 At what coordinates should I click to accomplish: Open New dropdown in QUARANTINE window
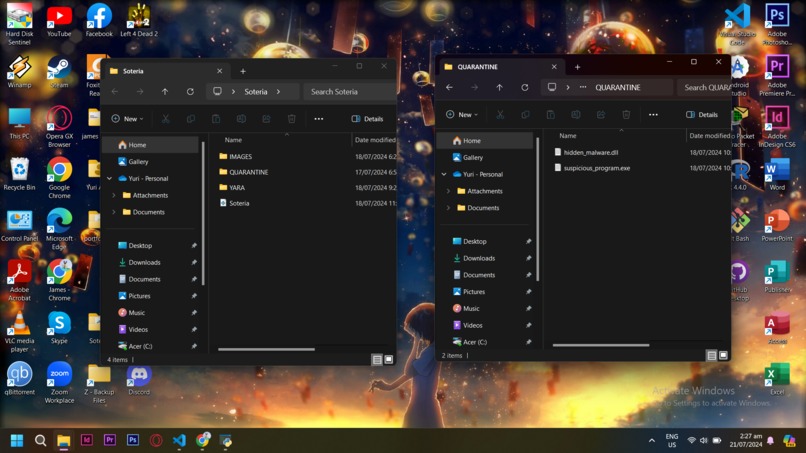tap(462, 115)
